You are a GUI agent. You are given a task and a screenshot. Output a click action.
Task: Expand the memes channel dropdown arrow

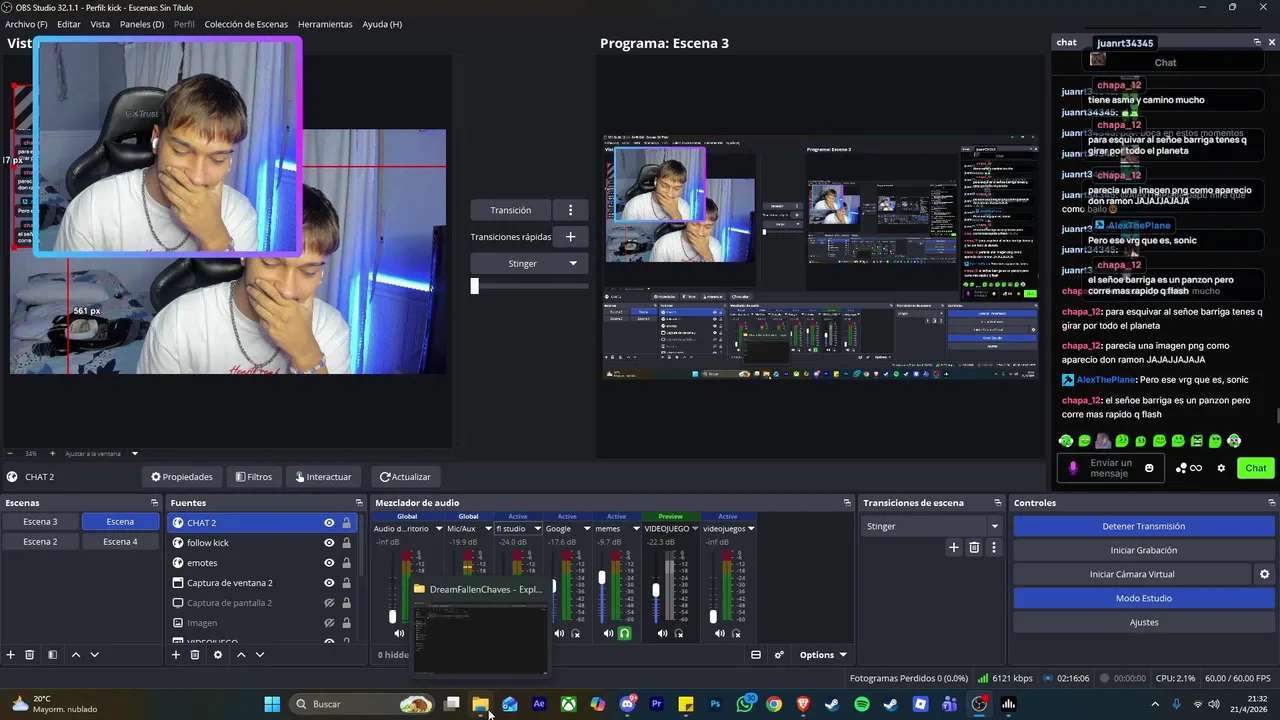pos(636,529)
